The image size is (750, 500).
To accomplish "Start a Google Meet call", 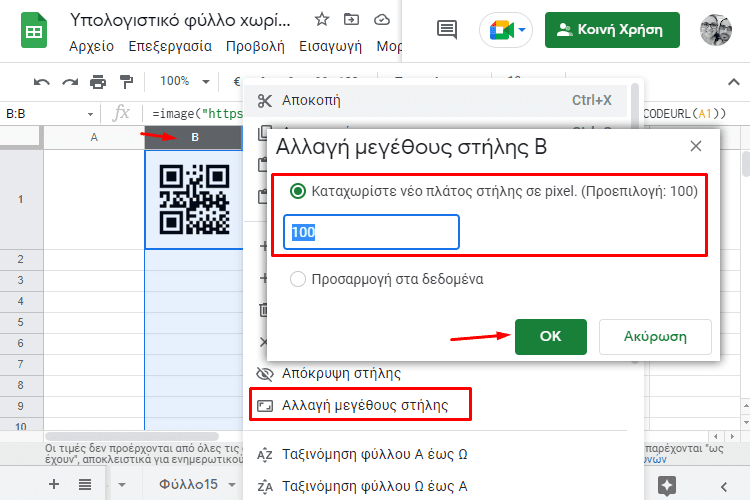I will pos(500,30).
